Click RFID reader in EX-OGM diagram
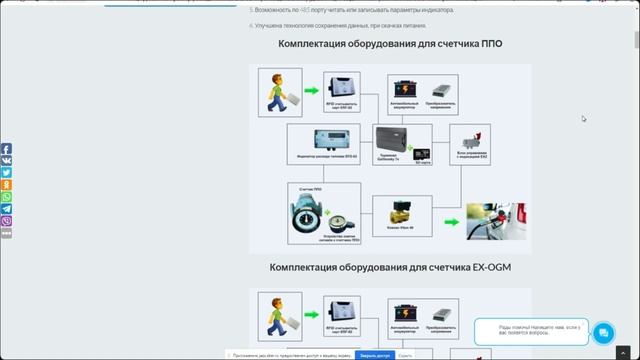Screen dimensions: 640x360 (x=342, y=311)
